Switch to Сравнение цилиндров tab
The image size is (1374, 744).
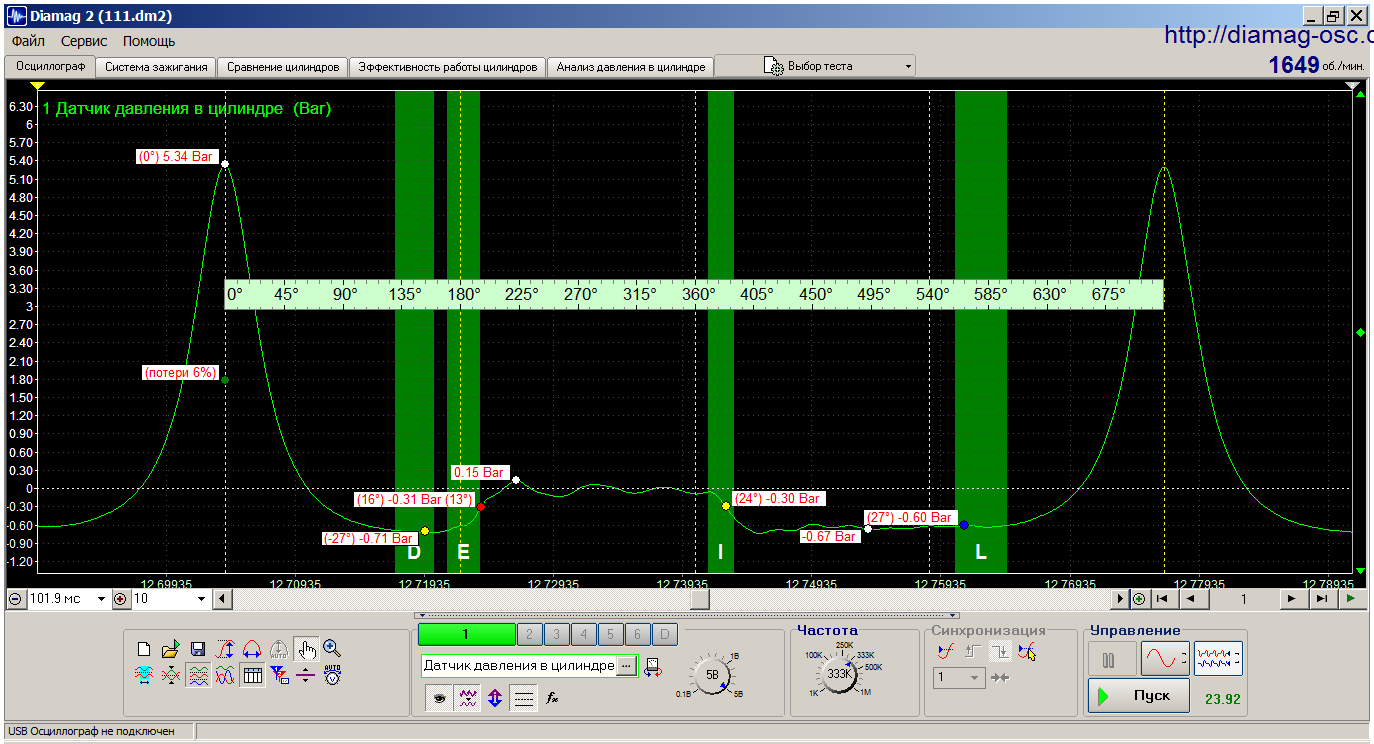coord(282,67)
